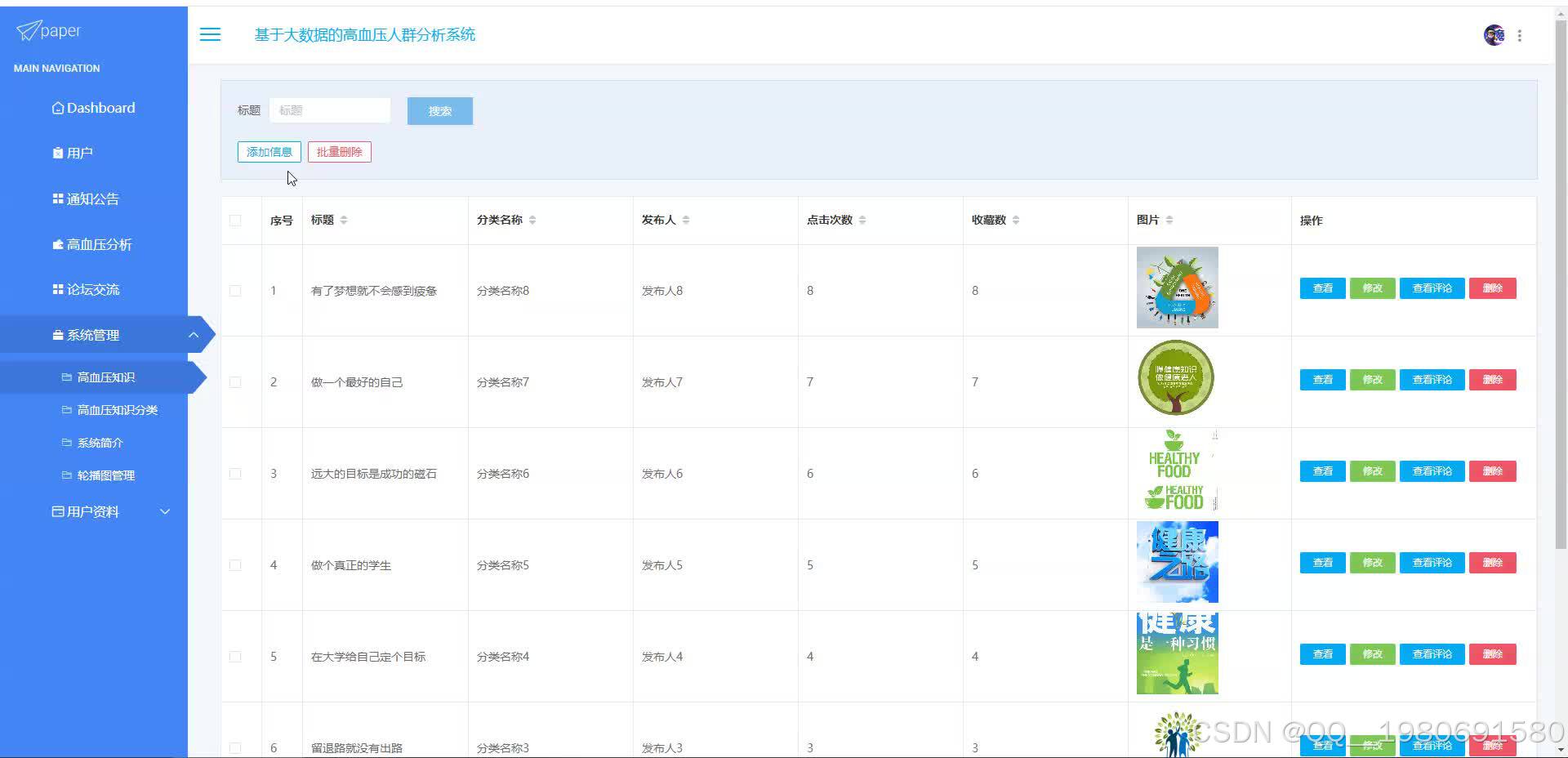
Task: Check the row 3 checkbox
Action: click(x=235, y=474)
